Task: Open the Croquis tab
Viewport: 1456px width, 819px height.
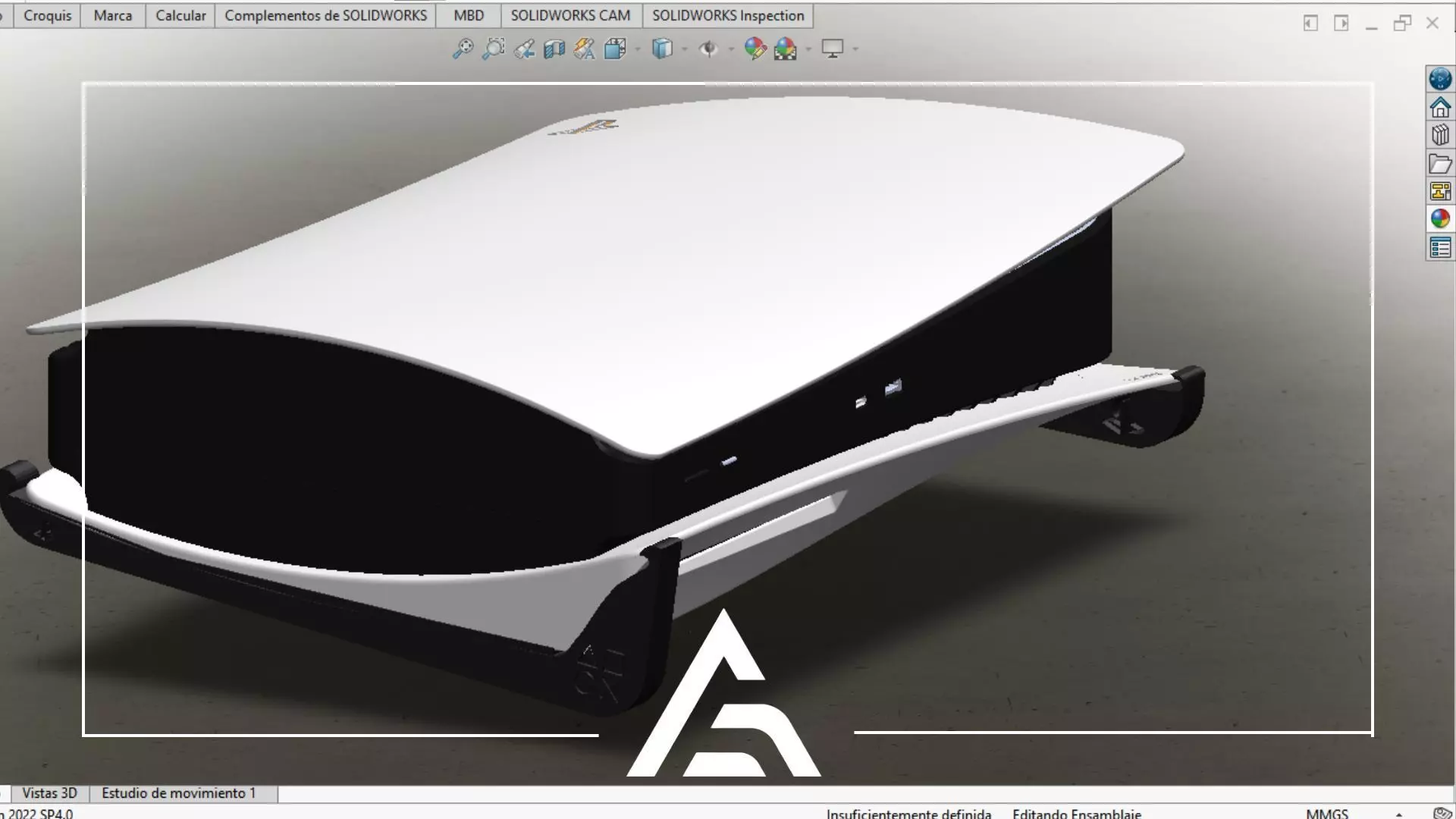Action: 47,16
